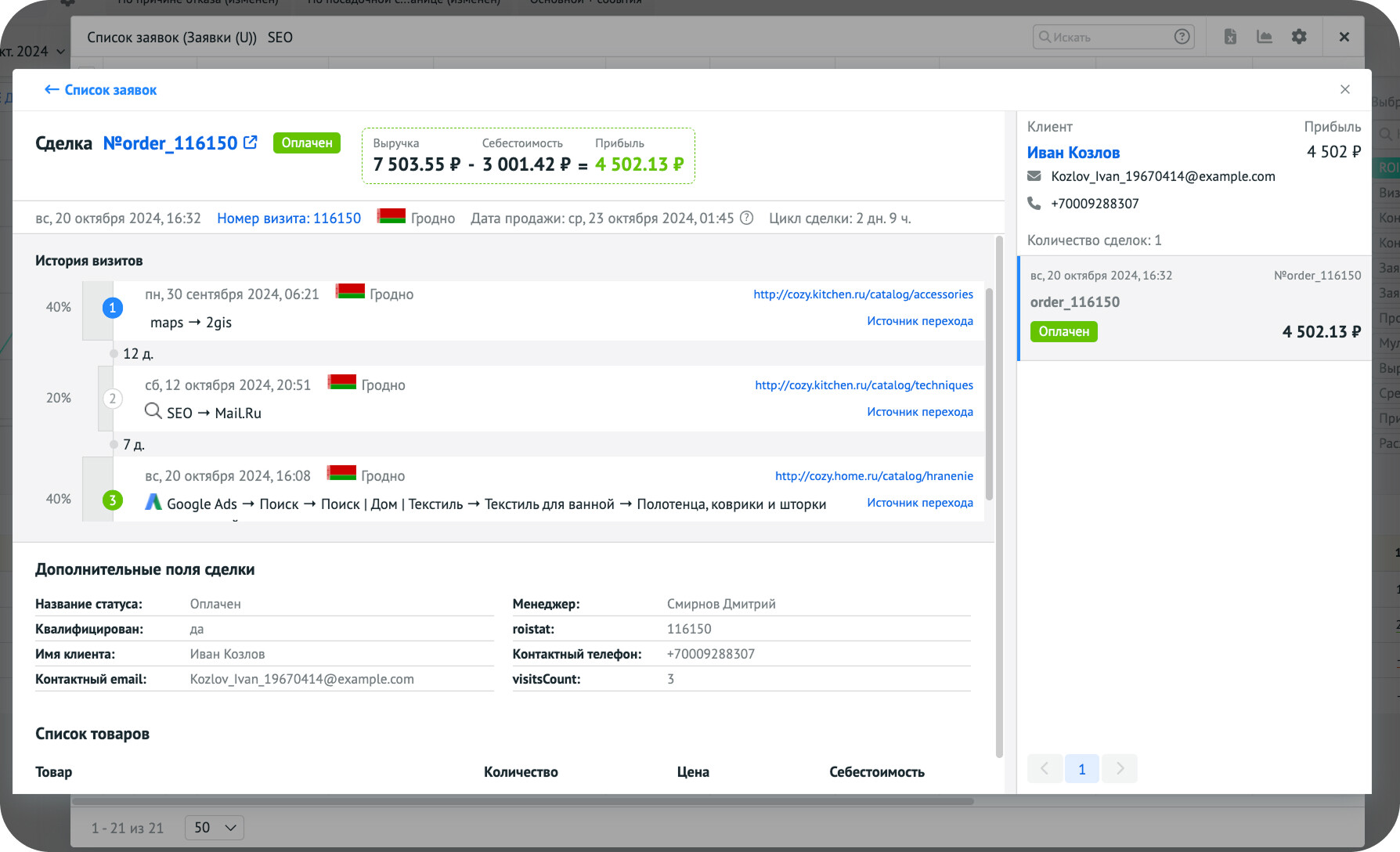Image resolution: width=1400 pixels, height=852 pixels.
Task: Select visit number 3 green marker
Action: click(x=113, y=500)
